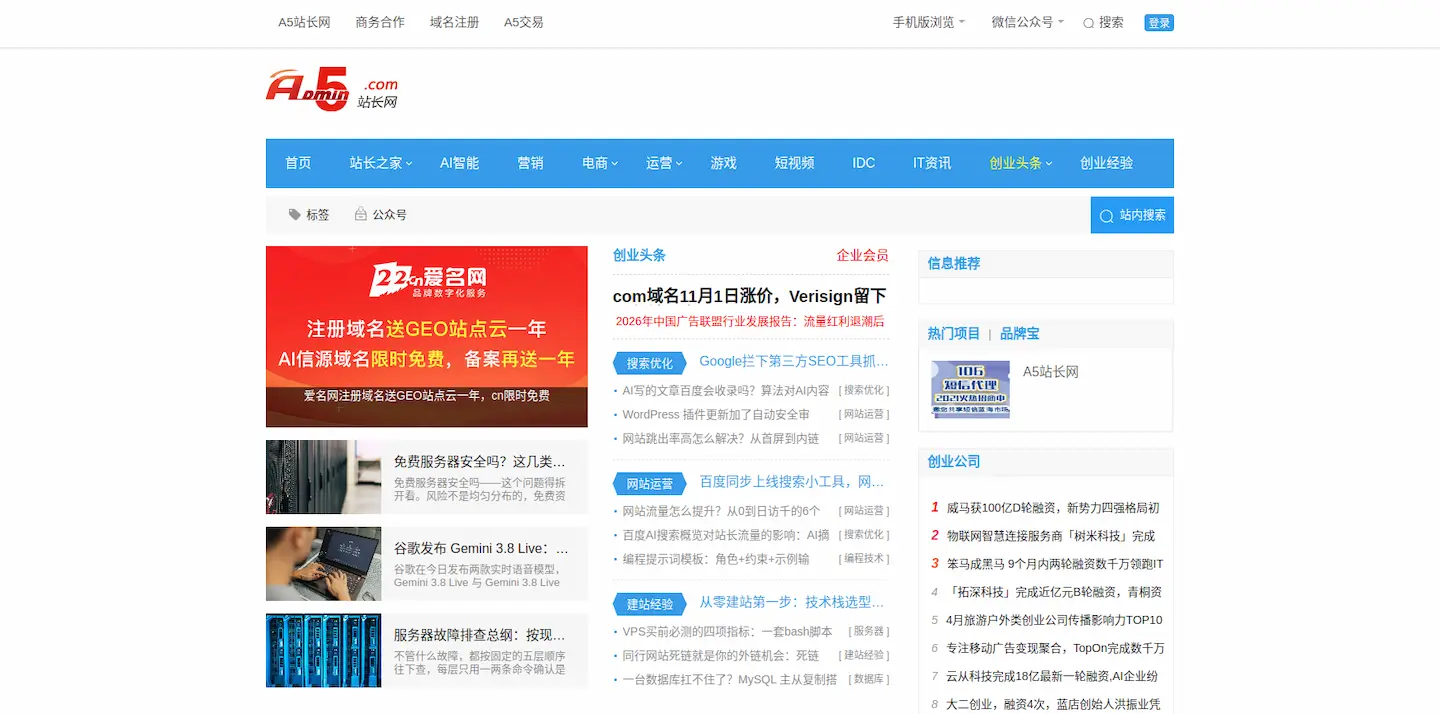The image size is (1440, 714).
Task: Click the 22.cn爱名网 banner ad
Action: click(427, 337)
